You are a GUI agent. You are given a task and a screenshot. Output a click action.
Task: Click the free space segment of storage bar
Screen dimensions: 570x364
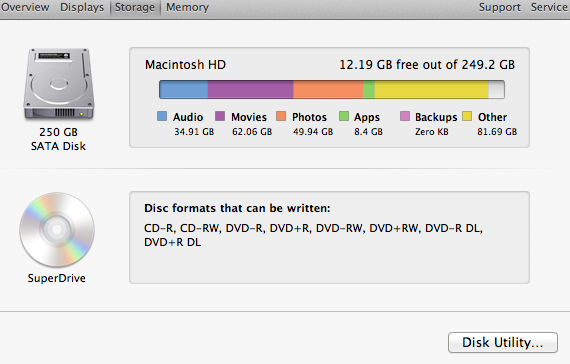click(496, 89)
